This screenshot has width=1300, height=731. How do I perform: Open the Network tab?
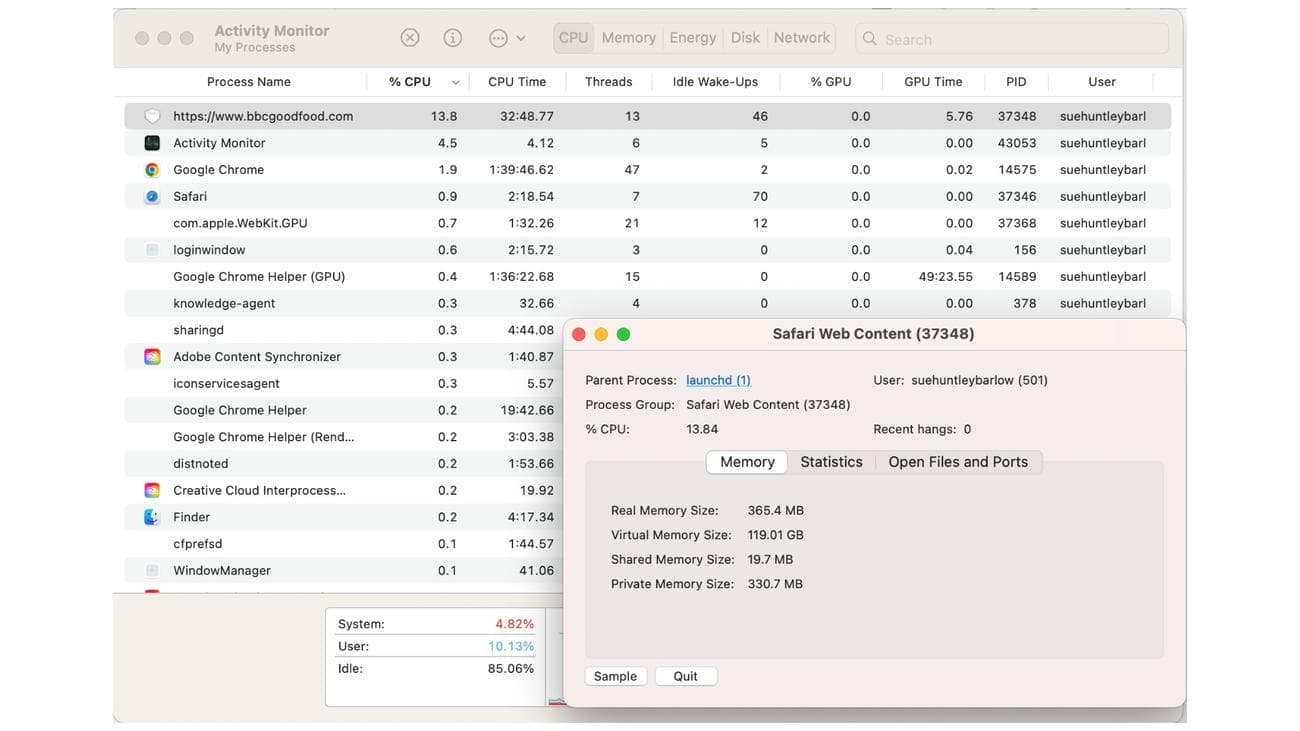click(802, 38)
